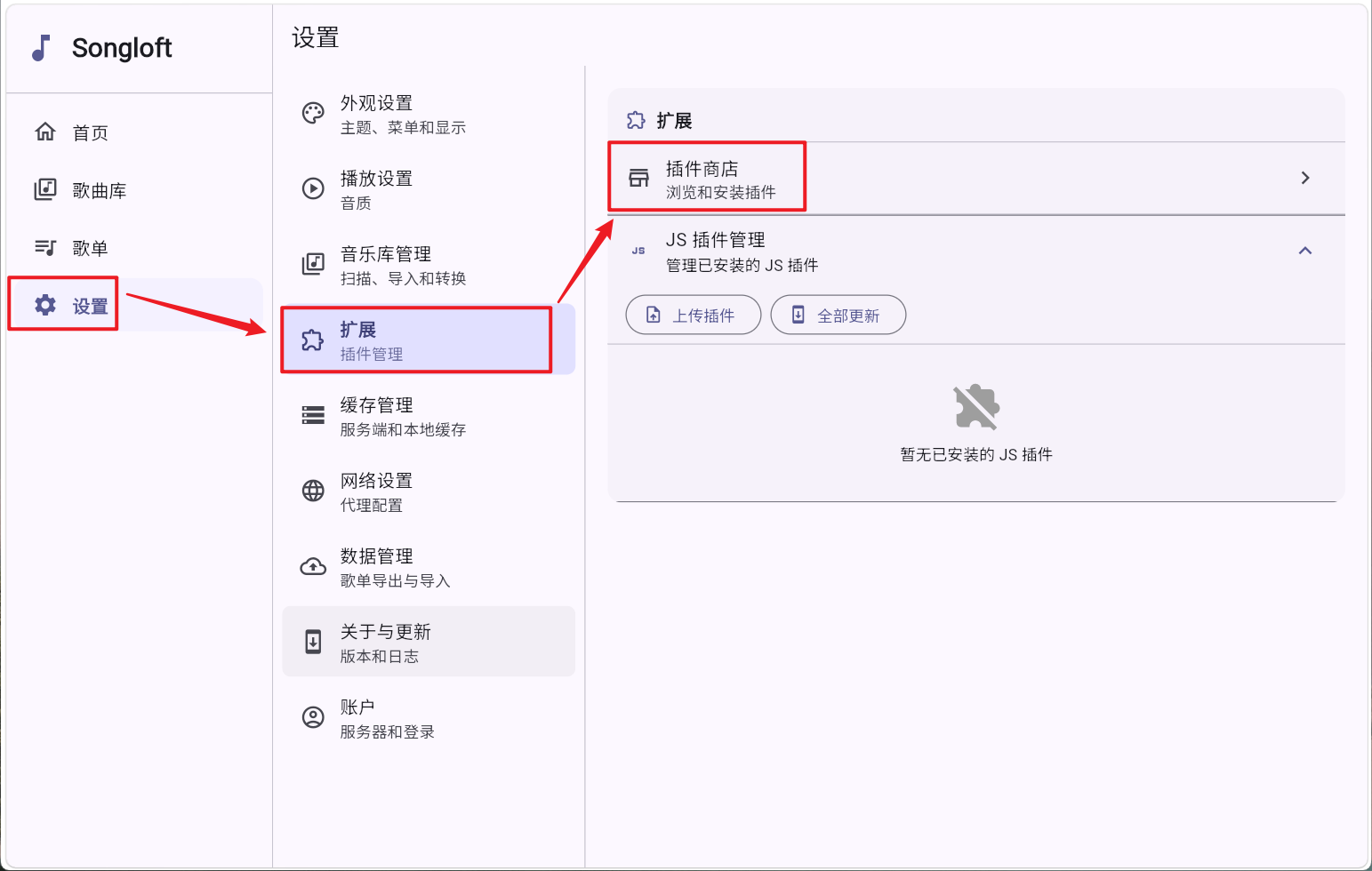The height and width of the screenshot is (871, 1372).
Task: Open 插件商店 via right chevron
Action: 1305,178
